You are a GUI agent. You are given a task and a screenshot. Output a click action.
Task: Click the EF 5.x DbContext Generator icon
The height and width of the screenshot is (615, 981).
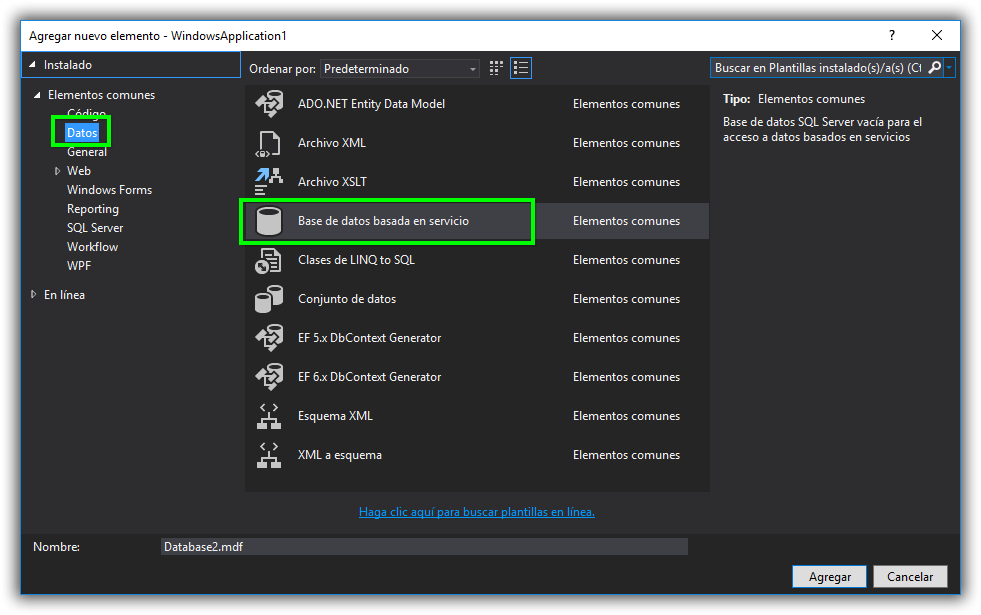tap(269, 338)
